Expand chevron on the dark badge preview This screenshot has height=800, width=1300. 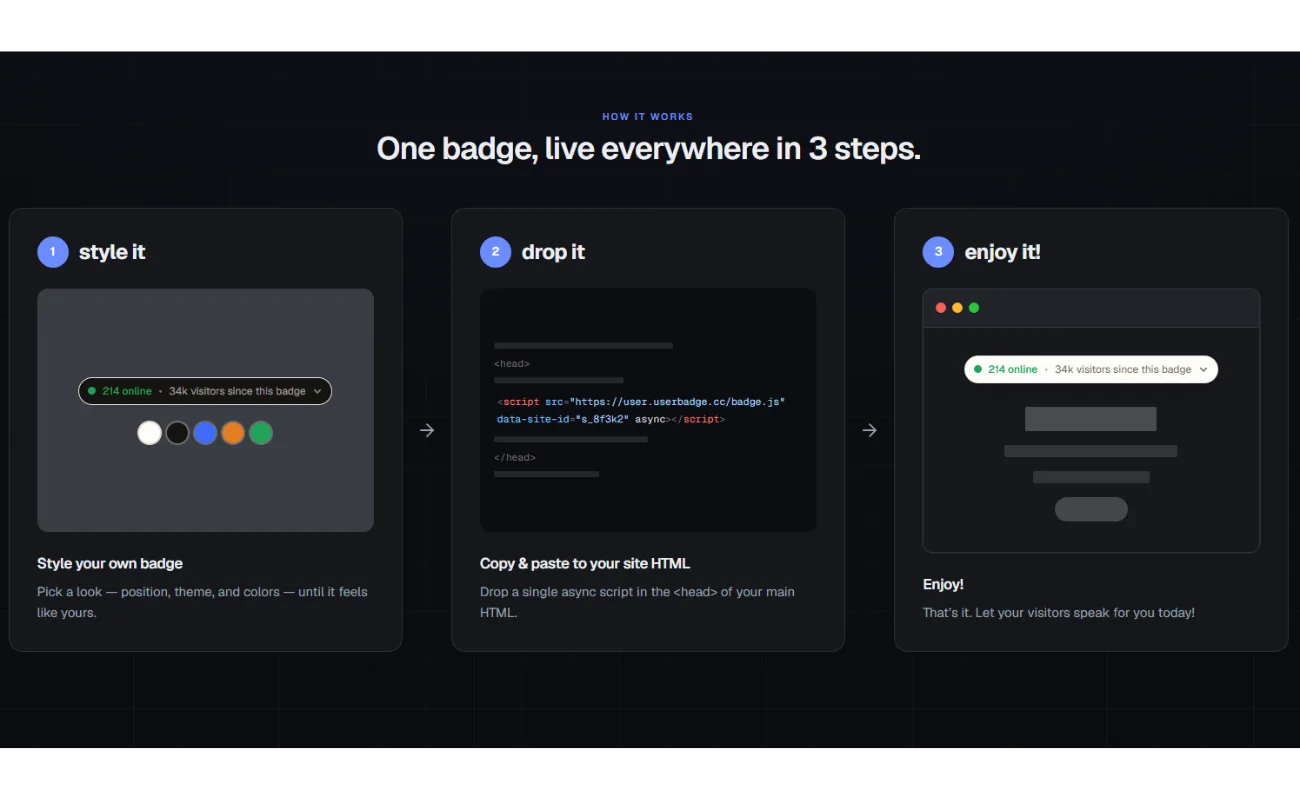[x=318, y=391]
